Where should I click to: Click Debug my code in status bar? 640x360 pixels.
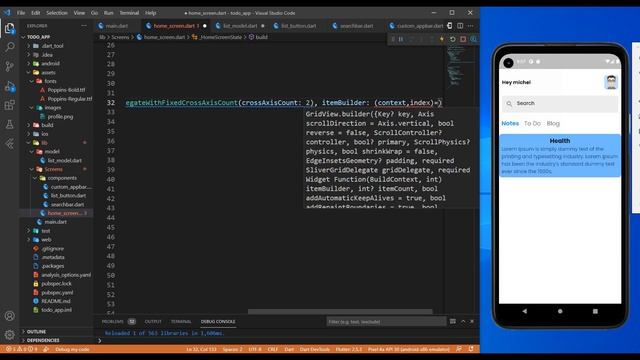(x=72, y=349)
